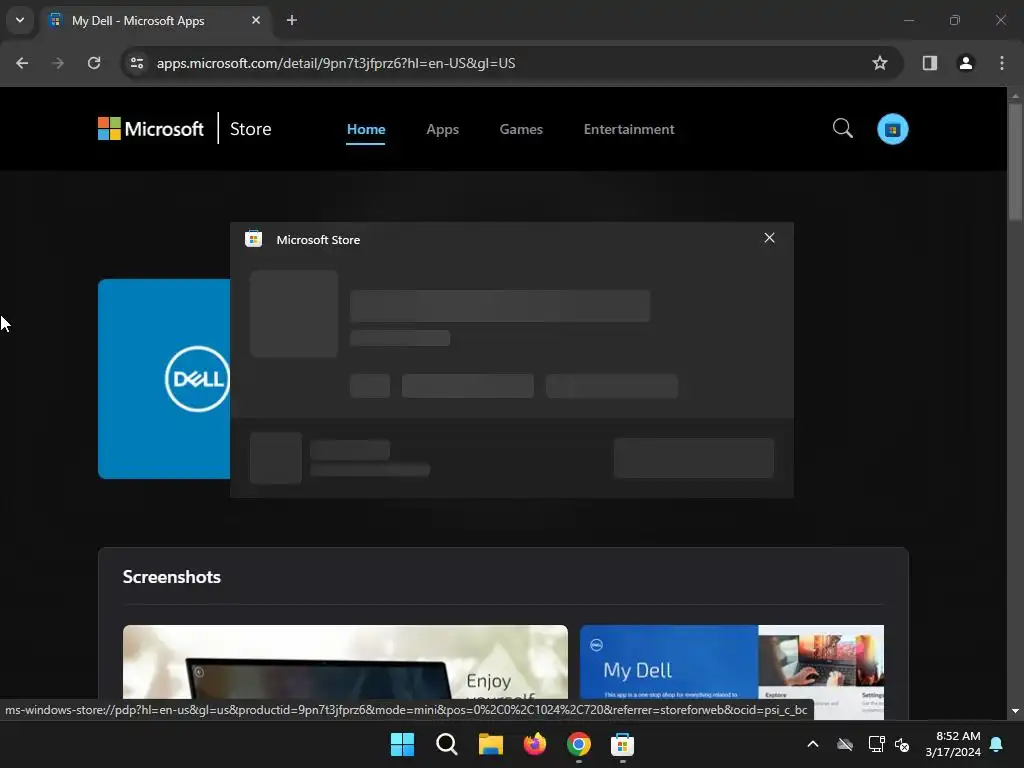This screenshot has height=768, width=1024.
Task: Go back to the previous page
Action: [x=22, y=63]
